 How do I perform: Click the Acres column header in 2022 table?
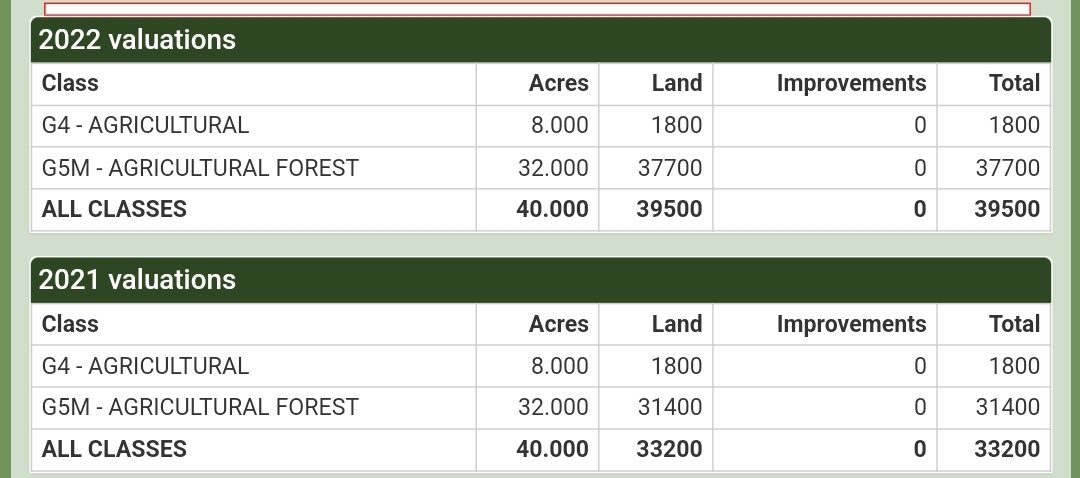pyautogui.click(x=559, y=83)
